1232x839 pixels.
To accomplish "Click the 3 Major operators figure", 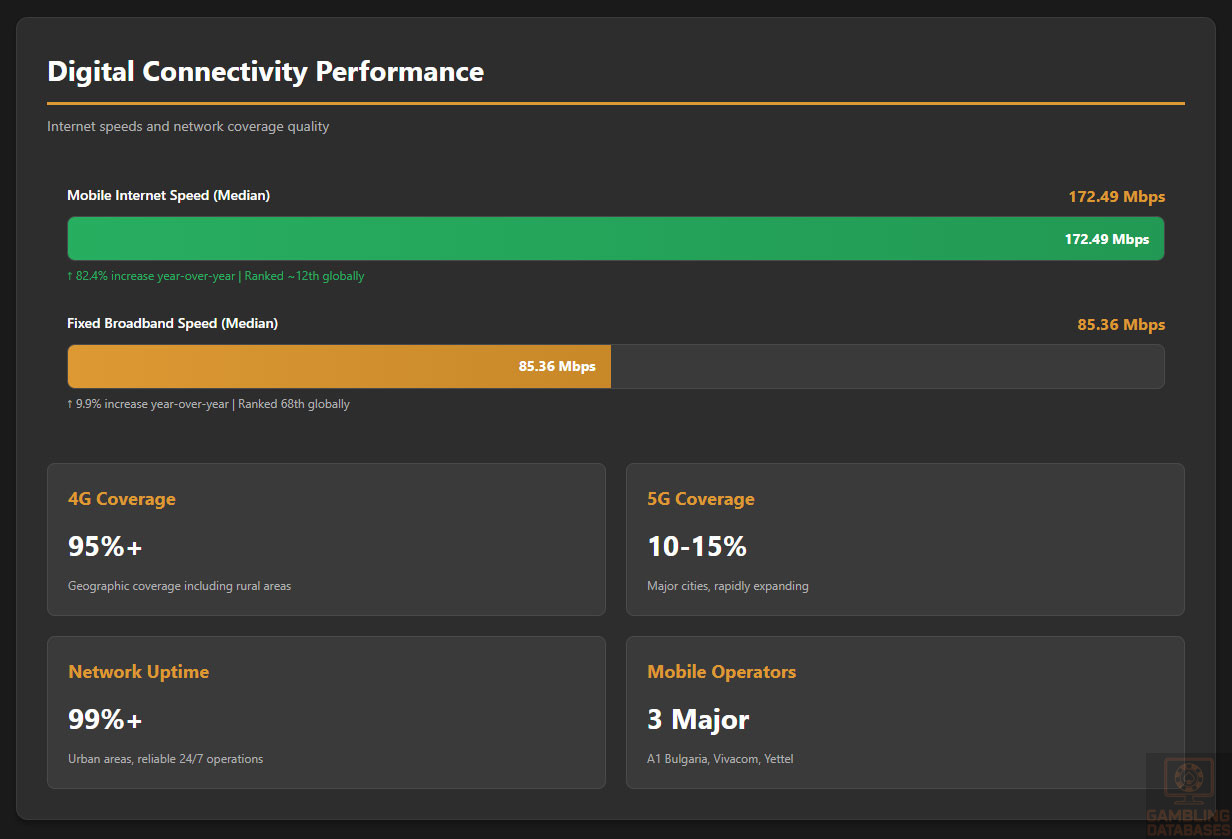I will point(698,720).
